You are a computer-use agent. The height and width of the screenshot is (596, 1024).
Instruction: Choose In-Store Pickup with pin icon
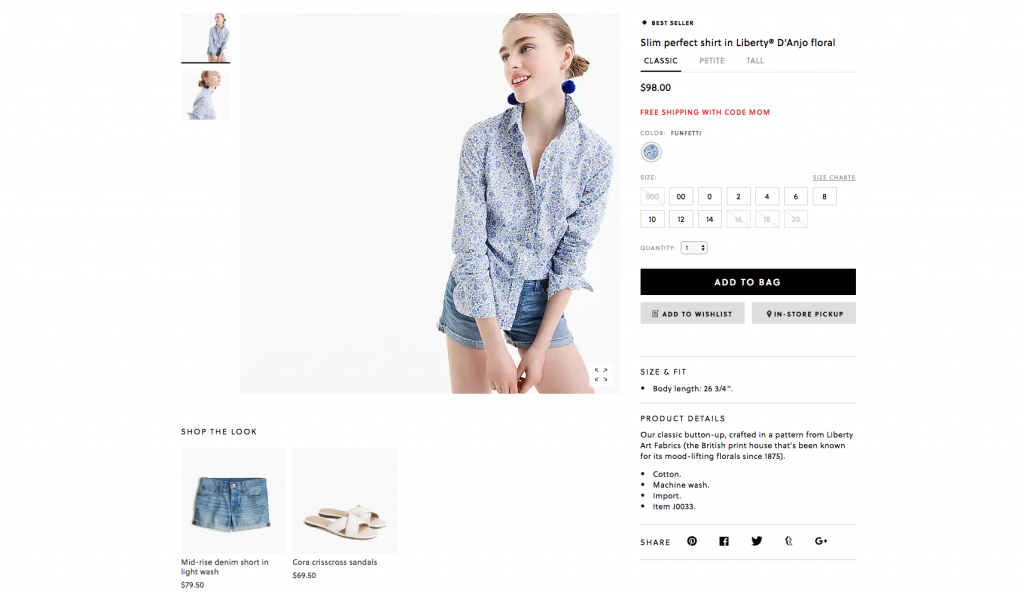[x=804, y=313]
